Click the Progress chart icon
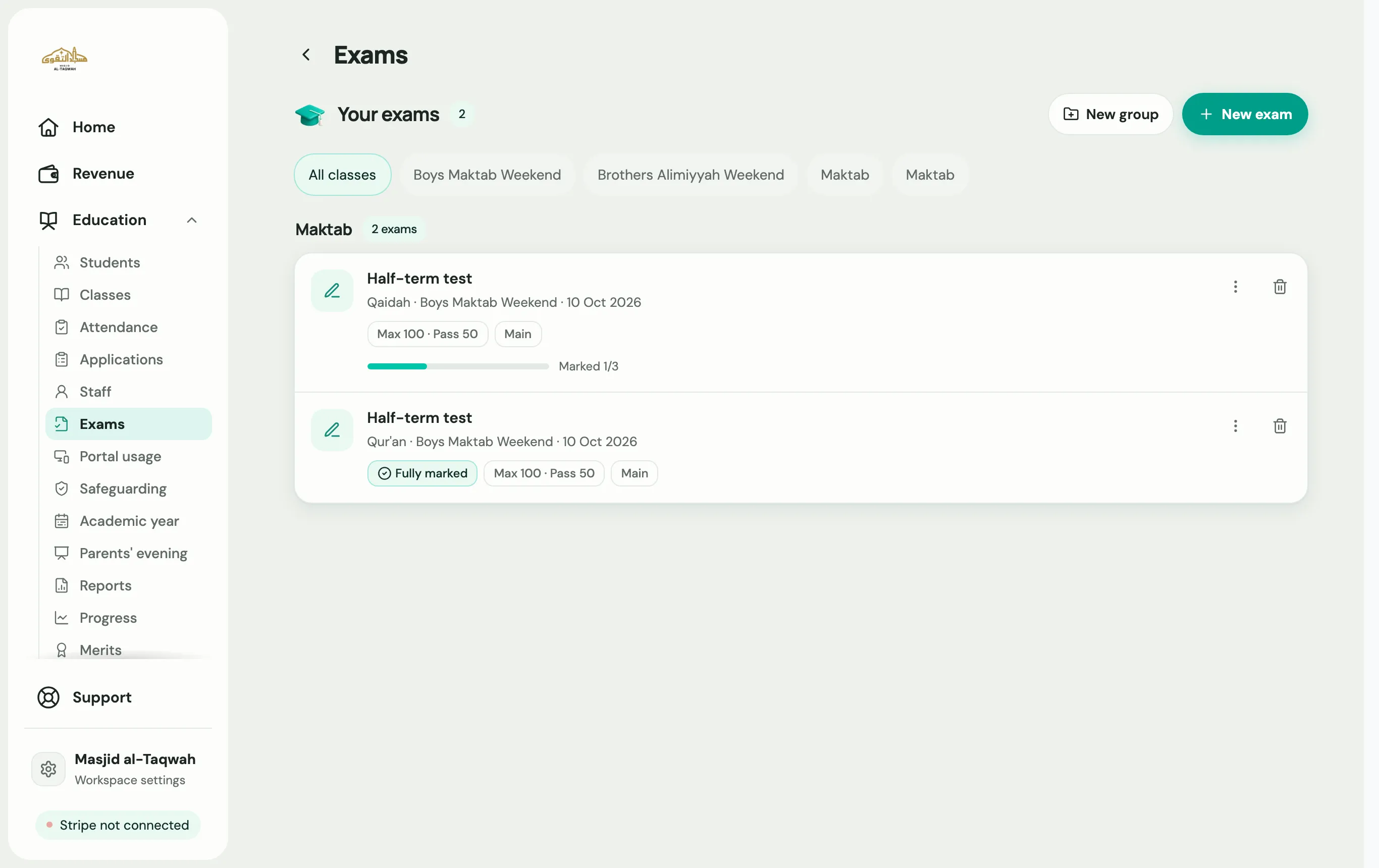Viewport: 1379px width, 868px height. (61, 618)
